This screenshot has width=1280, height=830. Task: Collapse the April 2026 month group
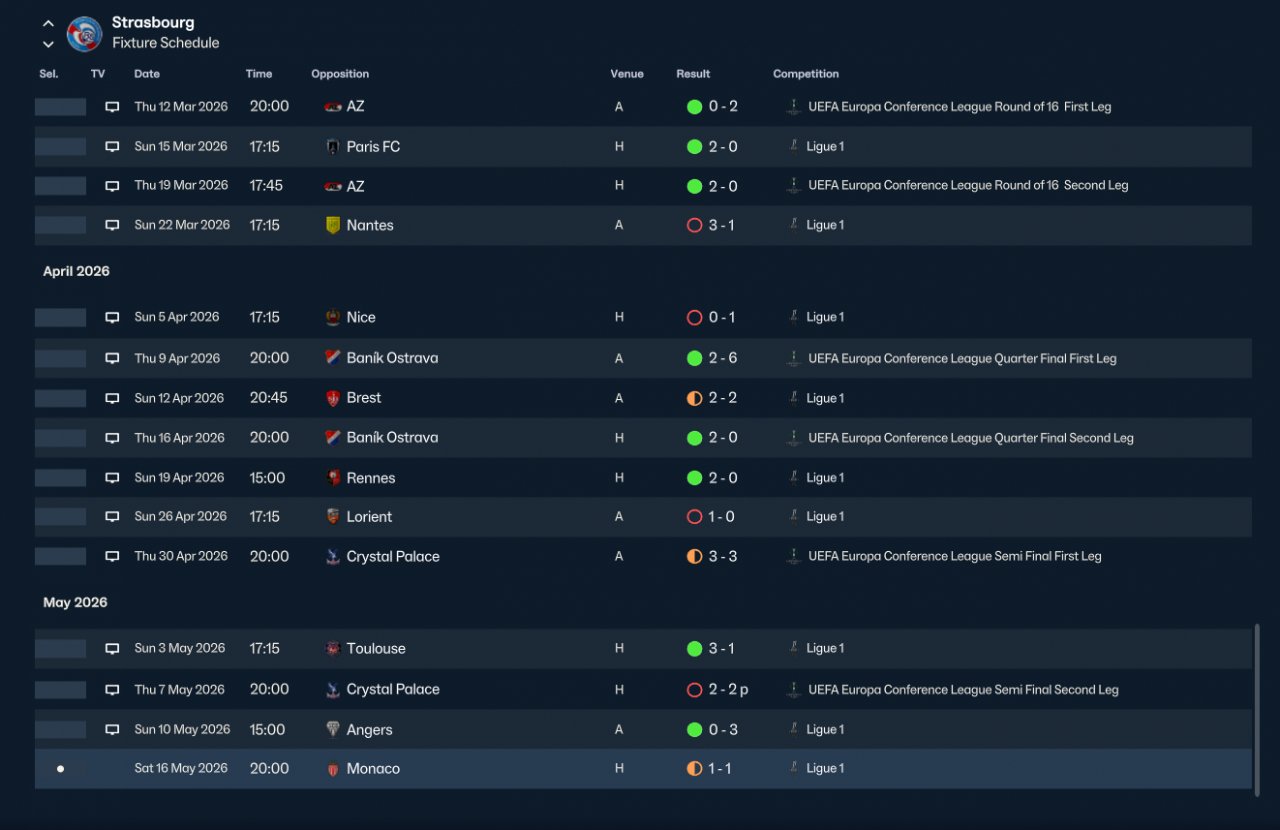click(76, 271)
